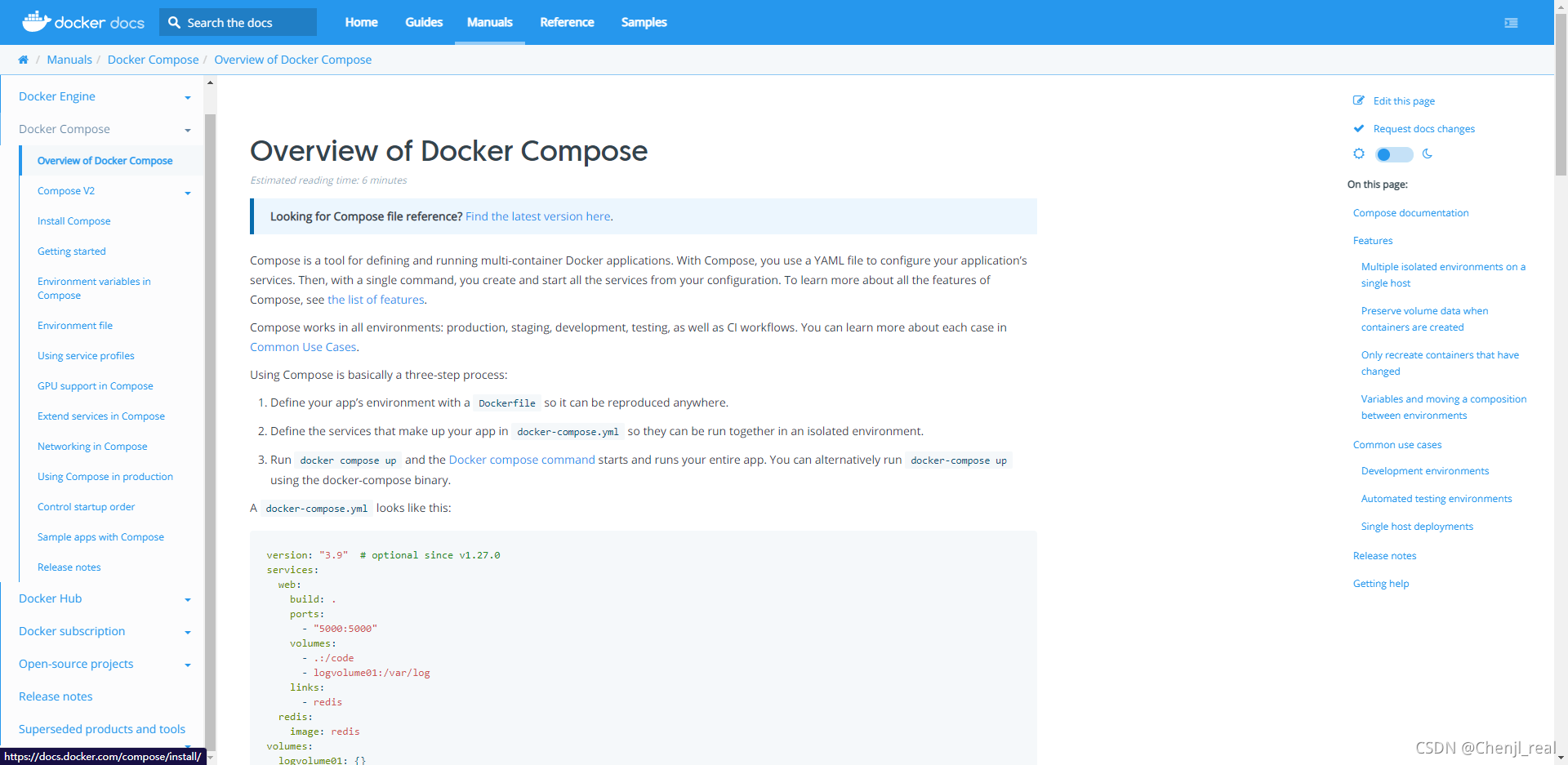Click the Search the docs field
This screenshot has width=1568, height=765.
(238, 22)
